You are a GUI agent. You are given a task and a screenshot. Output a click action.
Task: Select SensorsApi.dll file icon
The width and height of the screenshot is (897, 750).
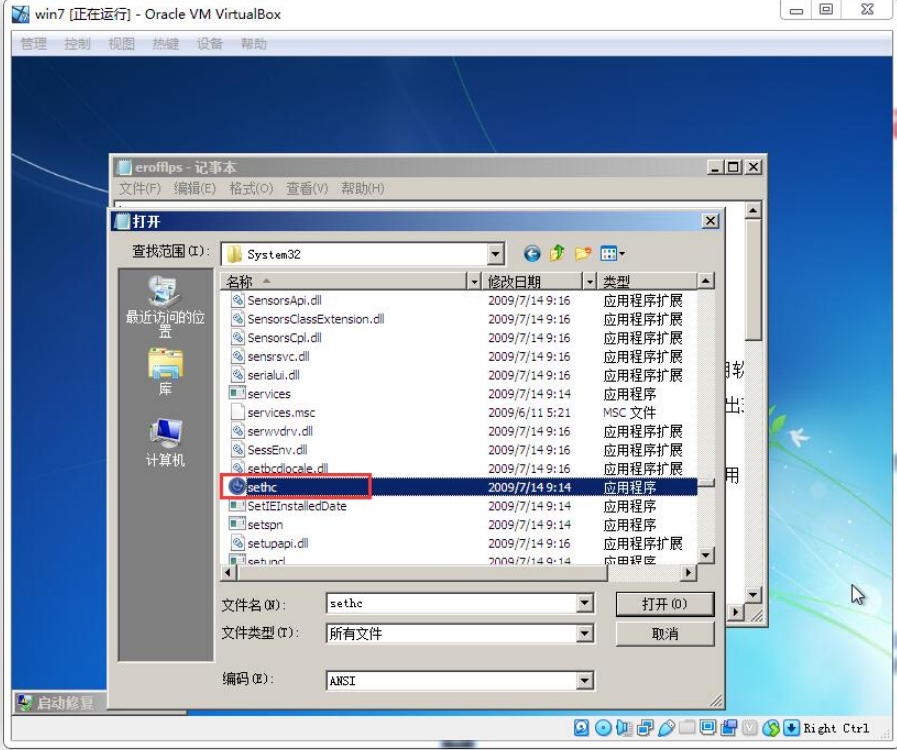pos(237,300)
